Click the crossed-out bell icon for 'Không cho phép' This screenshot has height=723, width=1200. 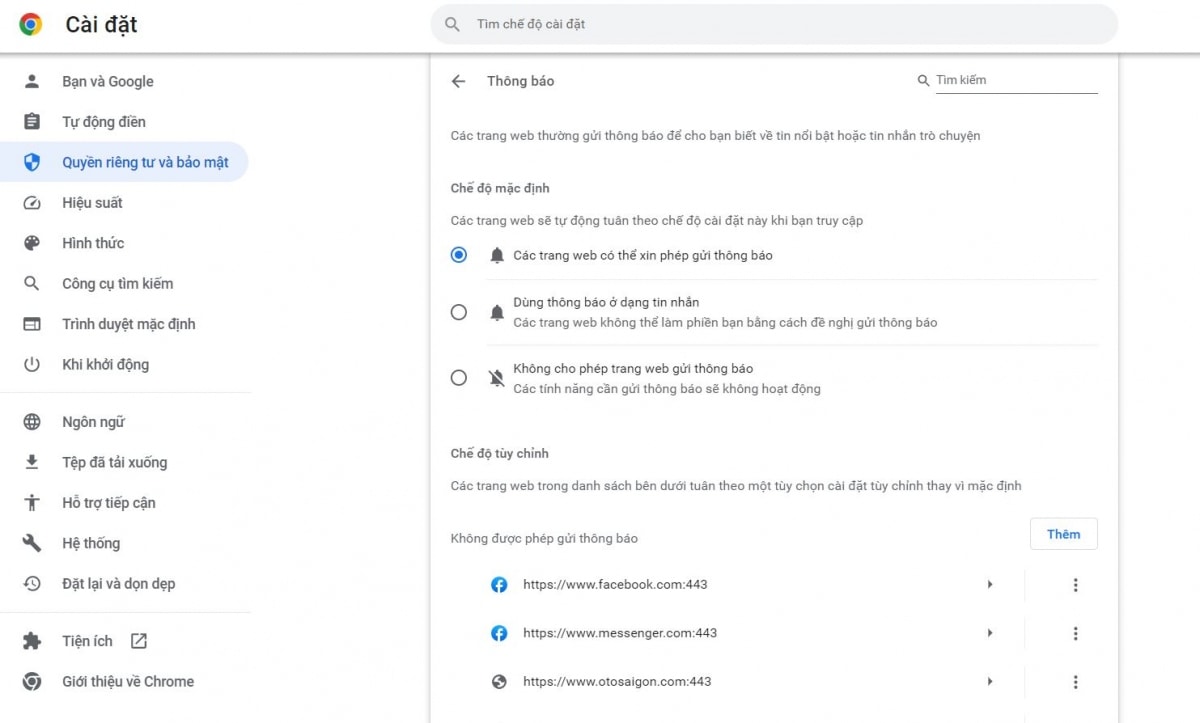click(497, 378)
